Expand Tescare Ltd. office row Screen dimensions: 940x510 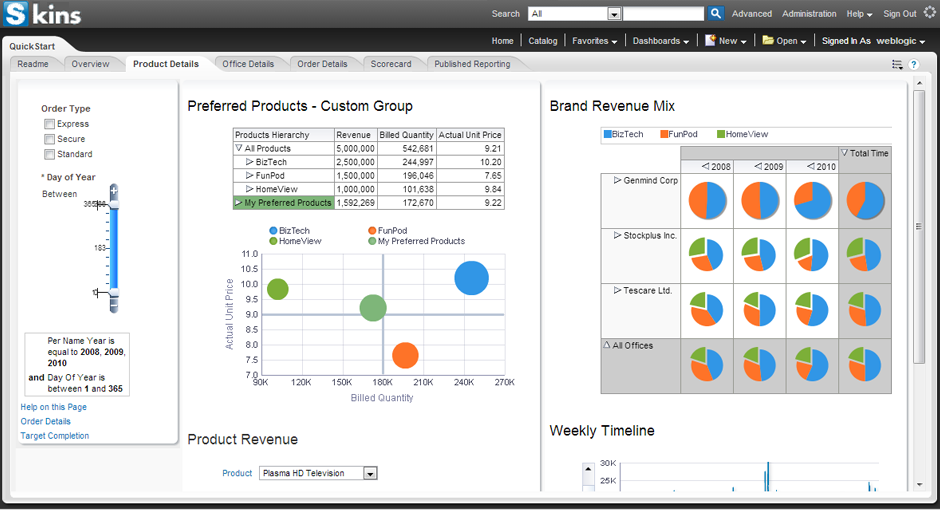(x=617, y=290)
